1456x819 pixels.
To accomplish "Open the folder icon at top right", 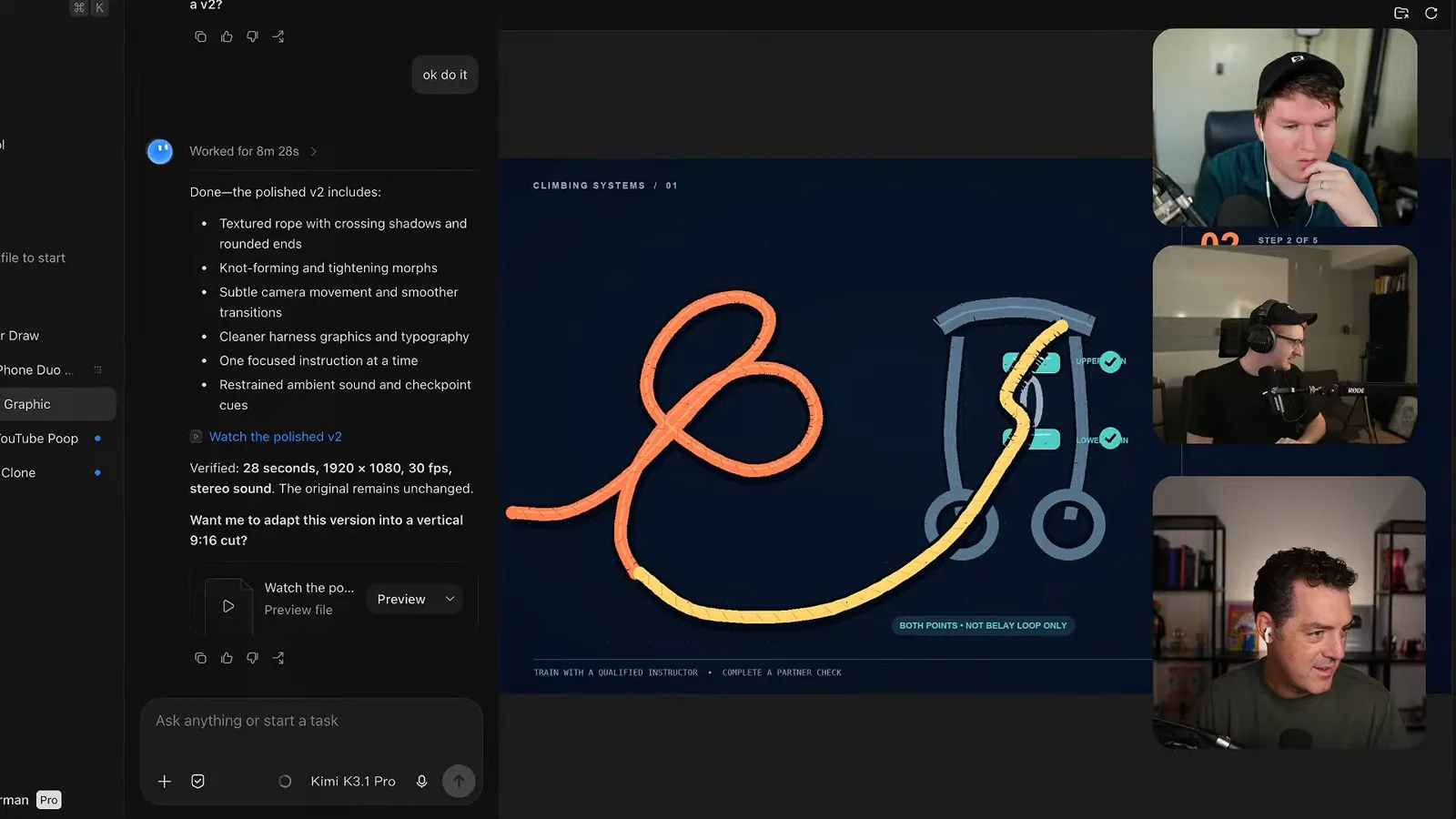I will 1401,13.
